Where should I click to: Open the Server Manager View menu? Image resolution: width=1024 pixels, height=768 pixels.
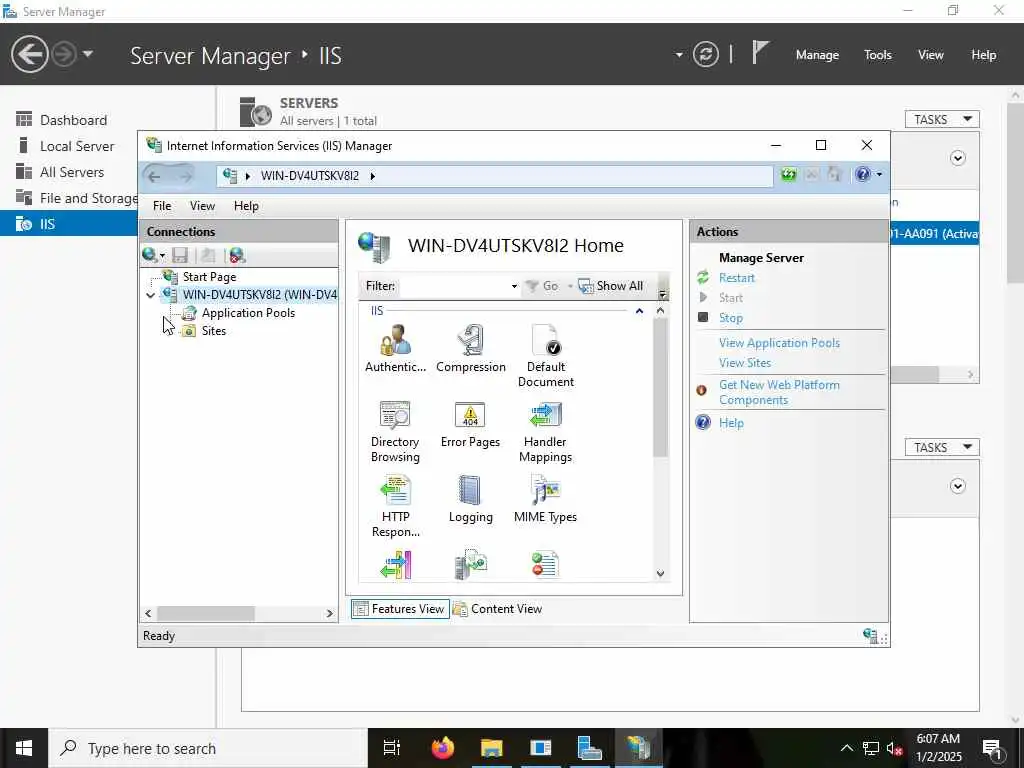coord(930,55)
